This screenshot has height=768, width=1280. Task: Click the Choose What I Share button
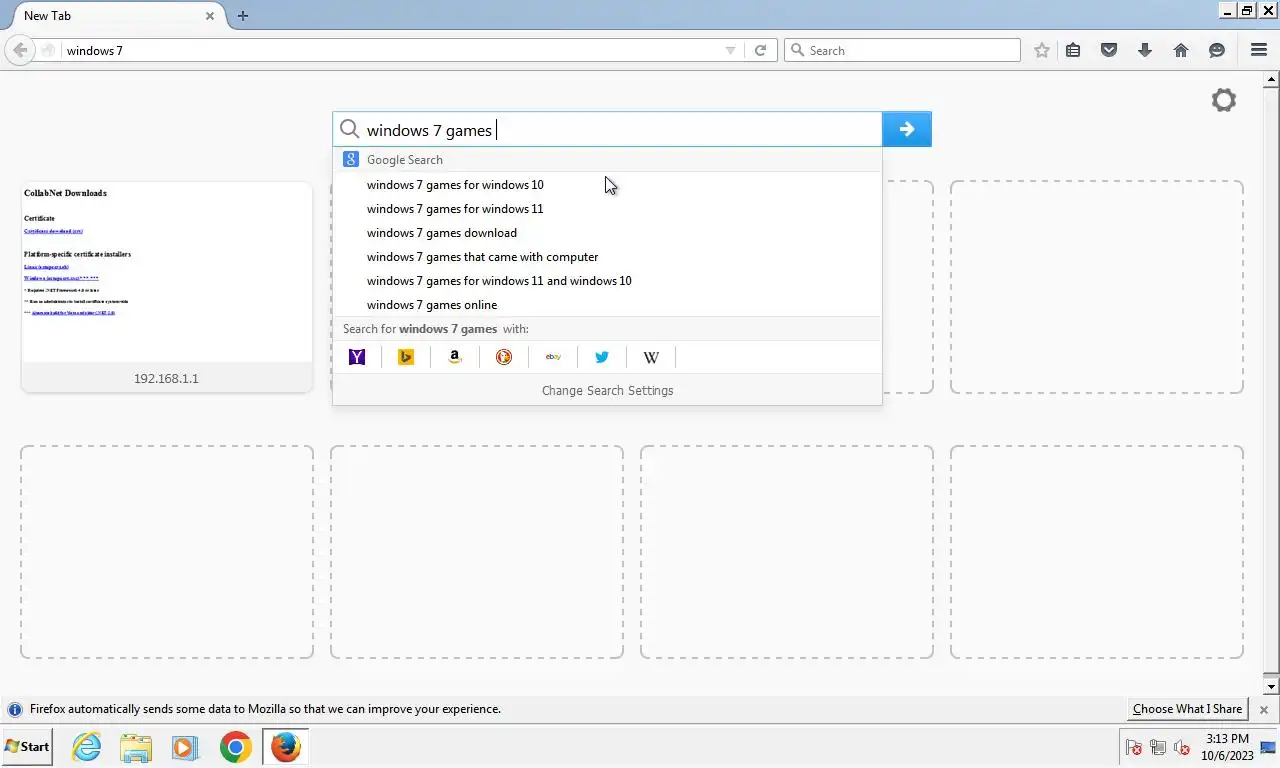point(1187,709)
